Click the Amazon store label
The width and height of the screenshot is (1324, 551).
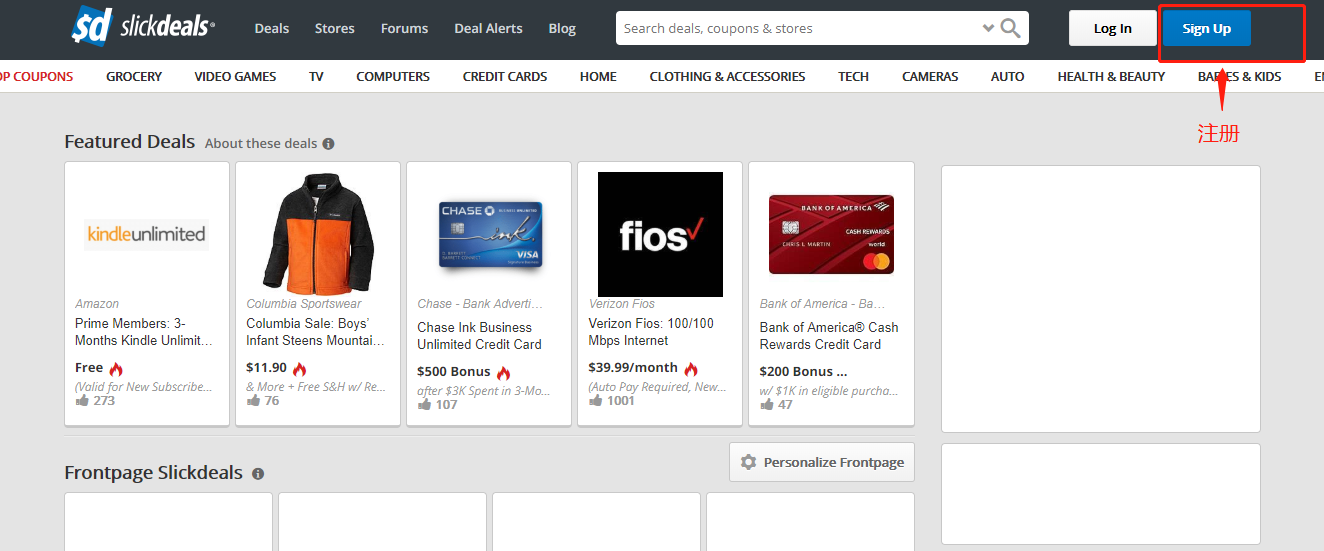97,304
